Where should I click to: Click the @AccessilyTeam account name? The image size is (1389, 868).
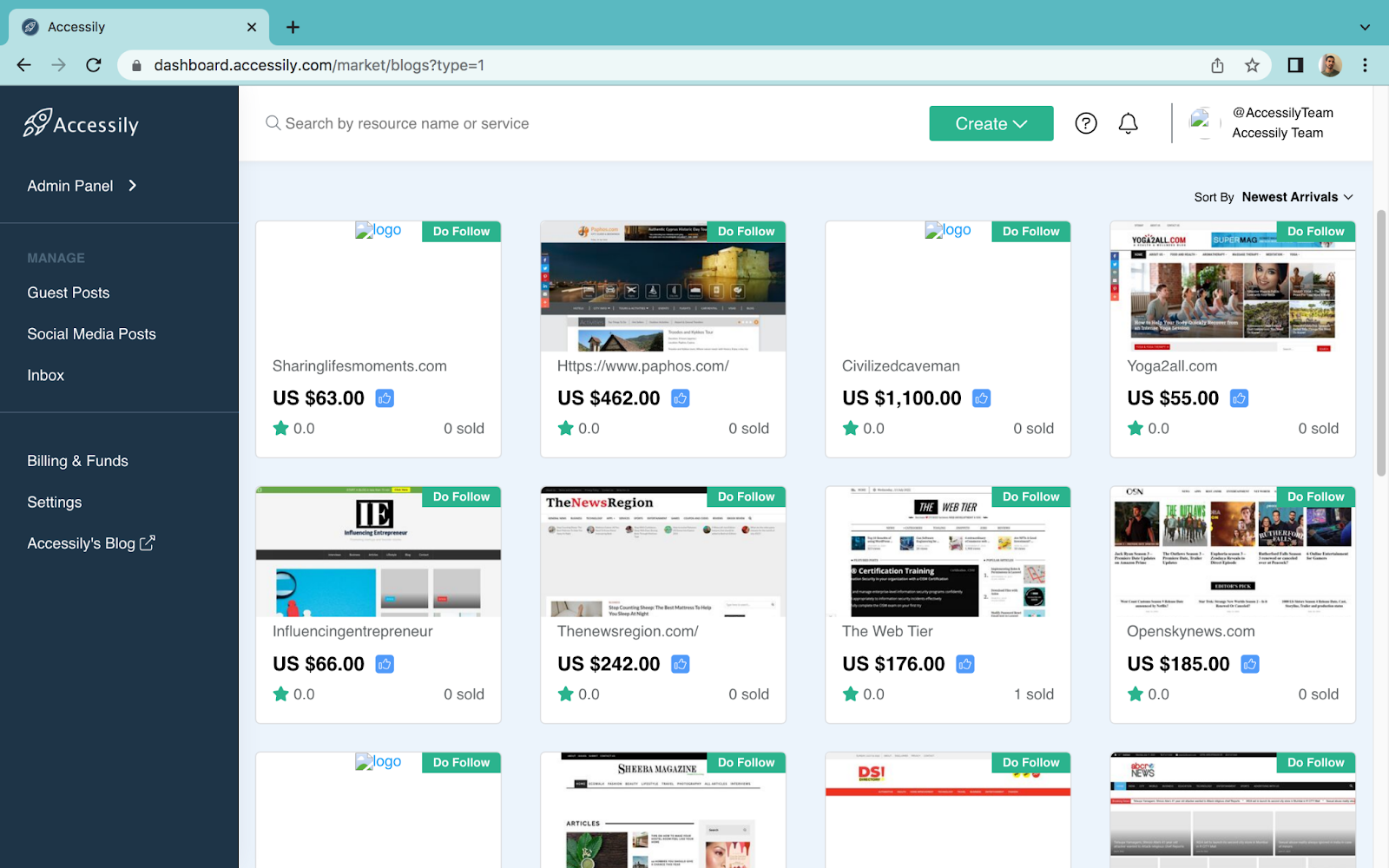(x=1283, y=113)
